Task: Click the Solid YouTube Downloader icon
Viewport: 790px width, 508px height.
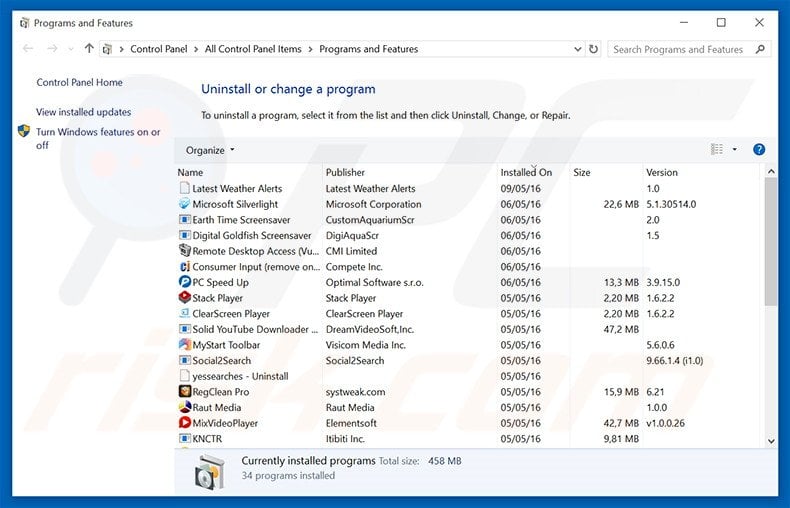Action: point(184,329)
